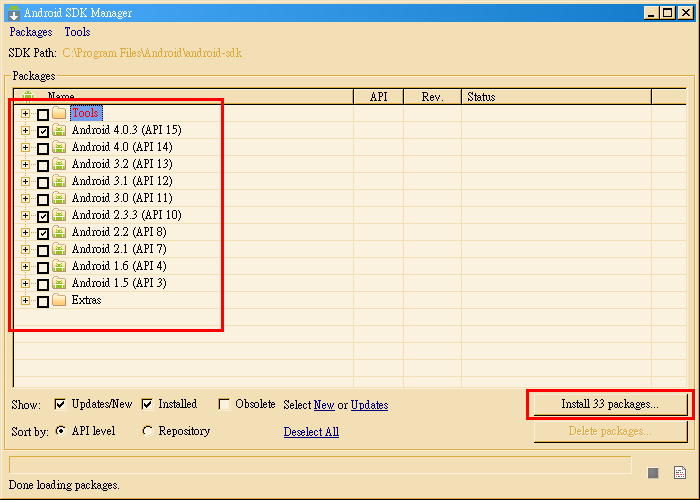Check the Android 4.0 (API 14) checkbox
Image resolution: width=700 pixels, height=500 pixels.
tap(43, 149)
